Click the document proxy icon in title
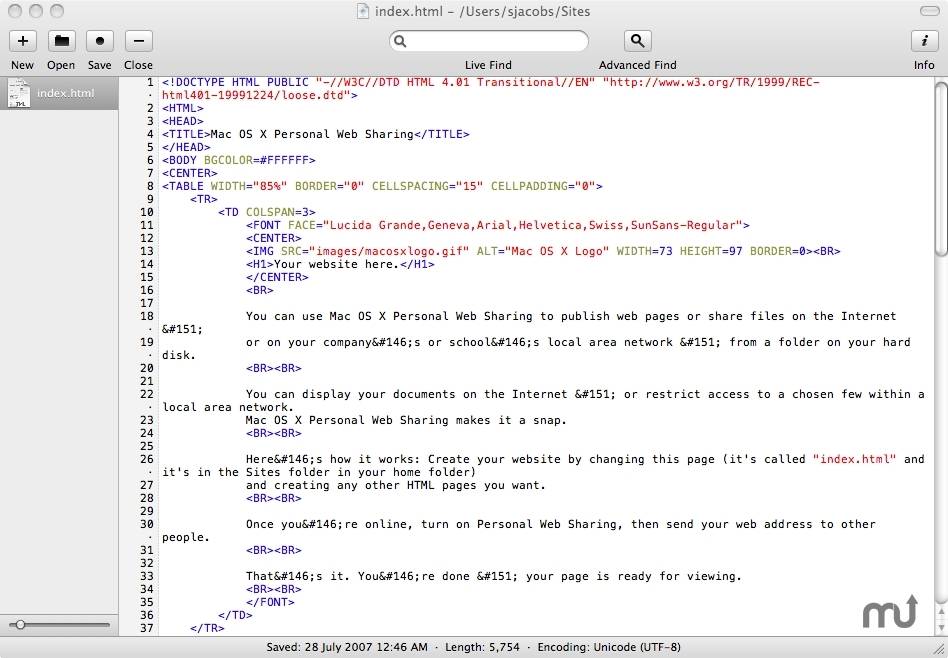Image resolution: width=948 pixels, height=658 pixels. (363, 11)
